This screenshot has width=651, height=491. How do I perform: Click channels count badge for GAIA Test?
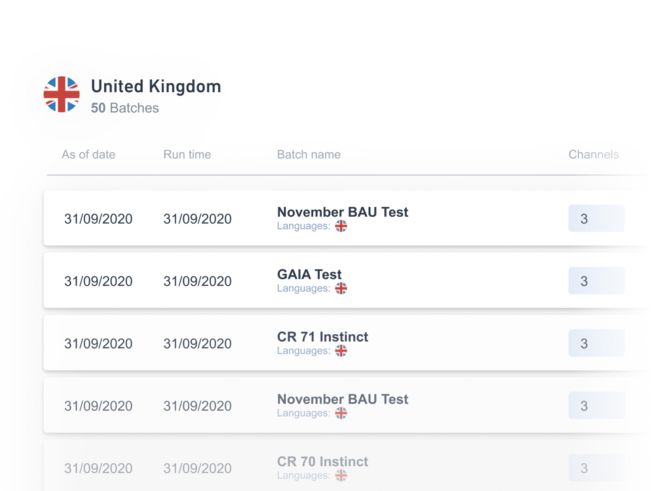pyautogui.click(x=595, y=281)
